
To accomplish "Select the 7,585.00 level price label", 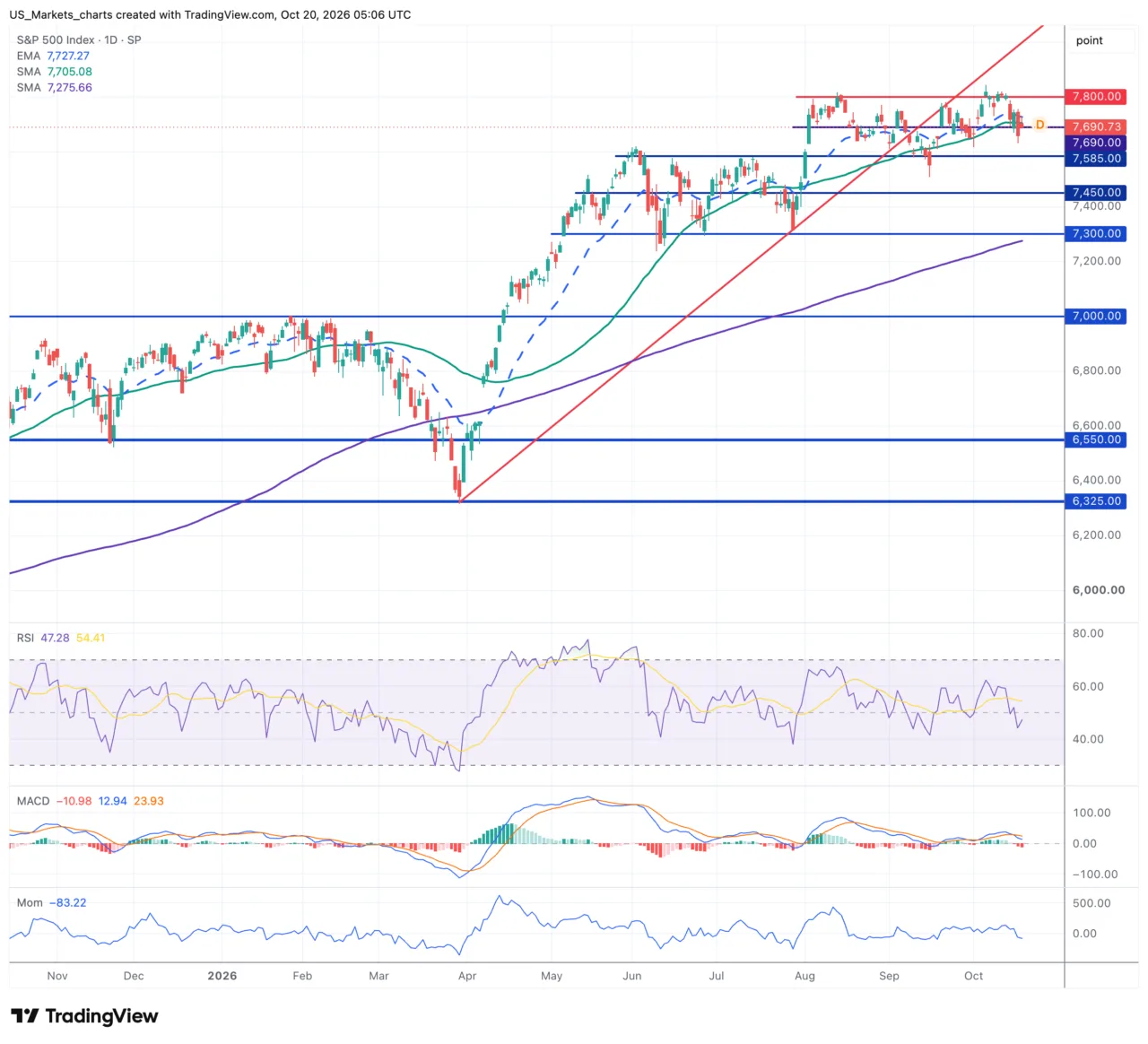I will pos(1096,159).
